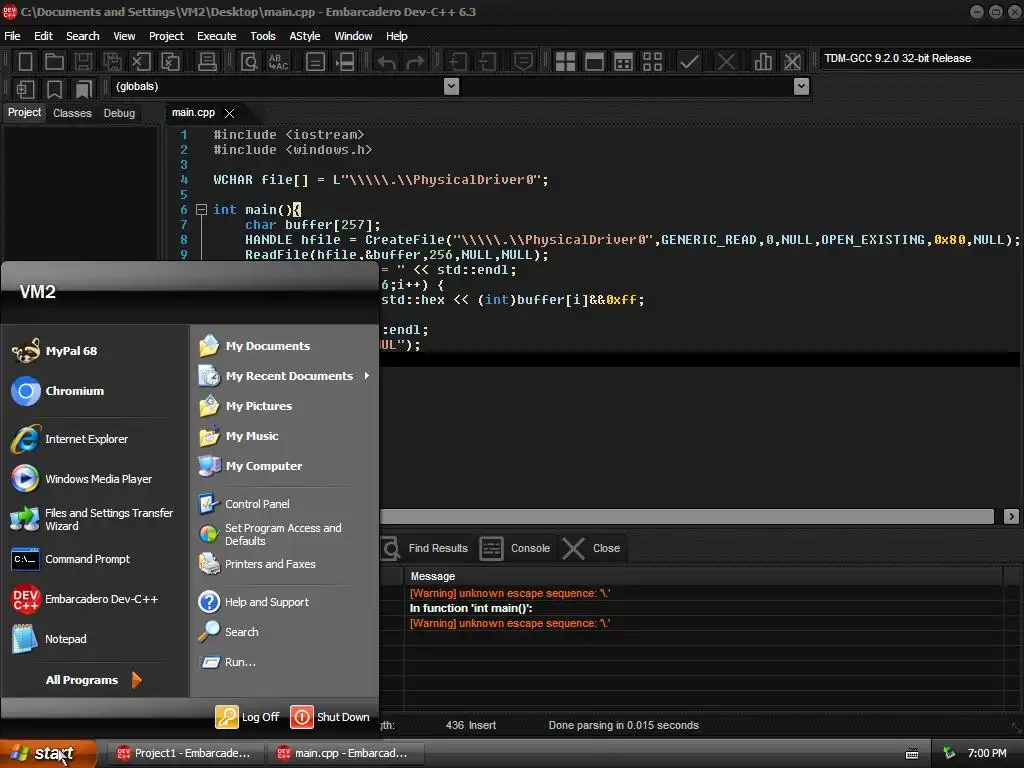Viewport: 1024px width, 768px height.
Task: Click the Print toolbar icon
Action: pos(207,62)
